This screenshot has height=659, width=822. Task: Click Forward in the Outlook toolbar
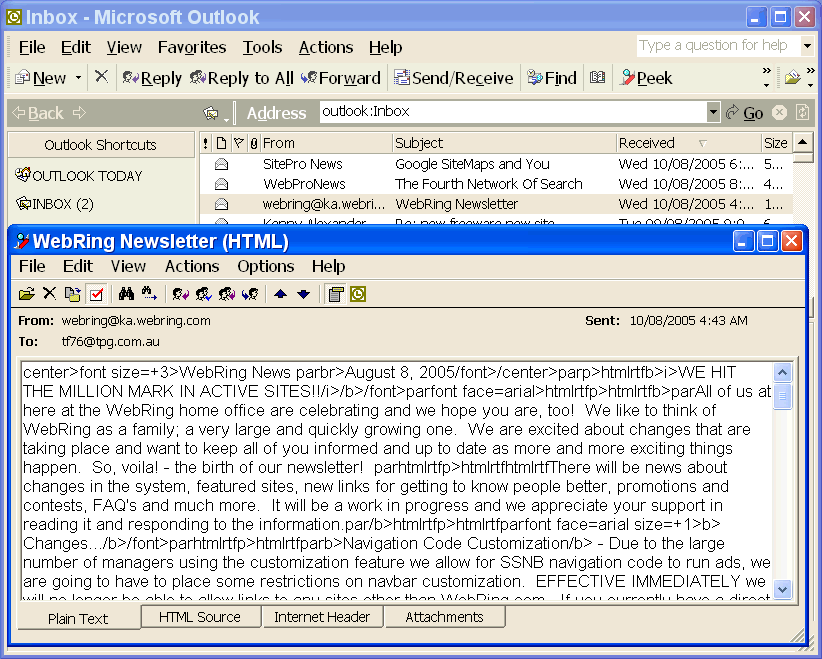tap(341, 78)
